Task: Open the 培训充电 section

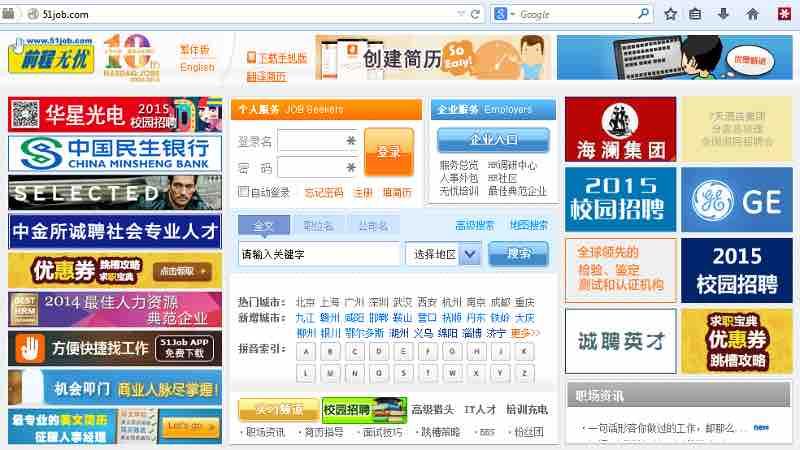Action: (527, 410)
